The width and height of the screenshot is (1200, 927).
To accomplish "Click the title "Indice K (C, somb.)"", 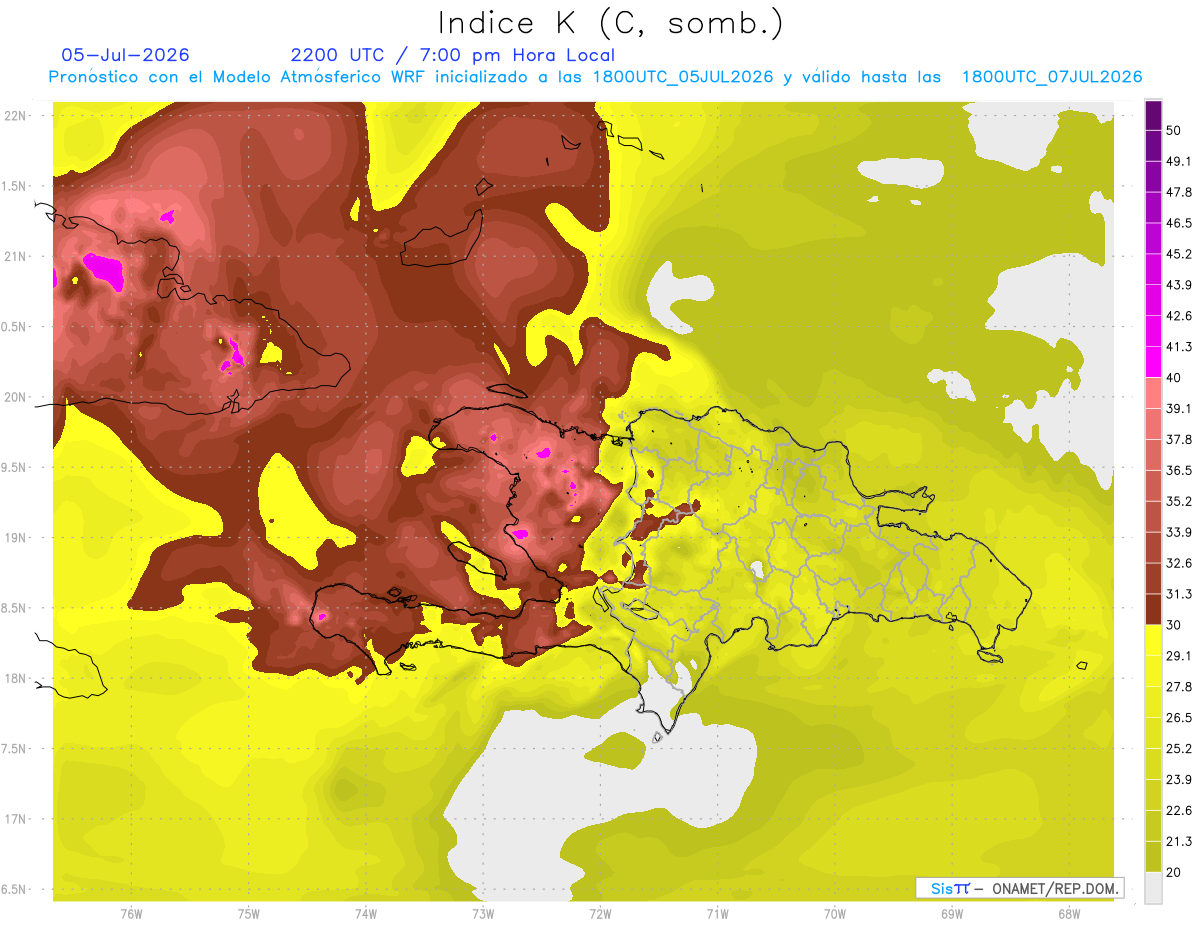I will 609,23.
